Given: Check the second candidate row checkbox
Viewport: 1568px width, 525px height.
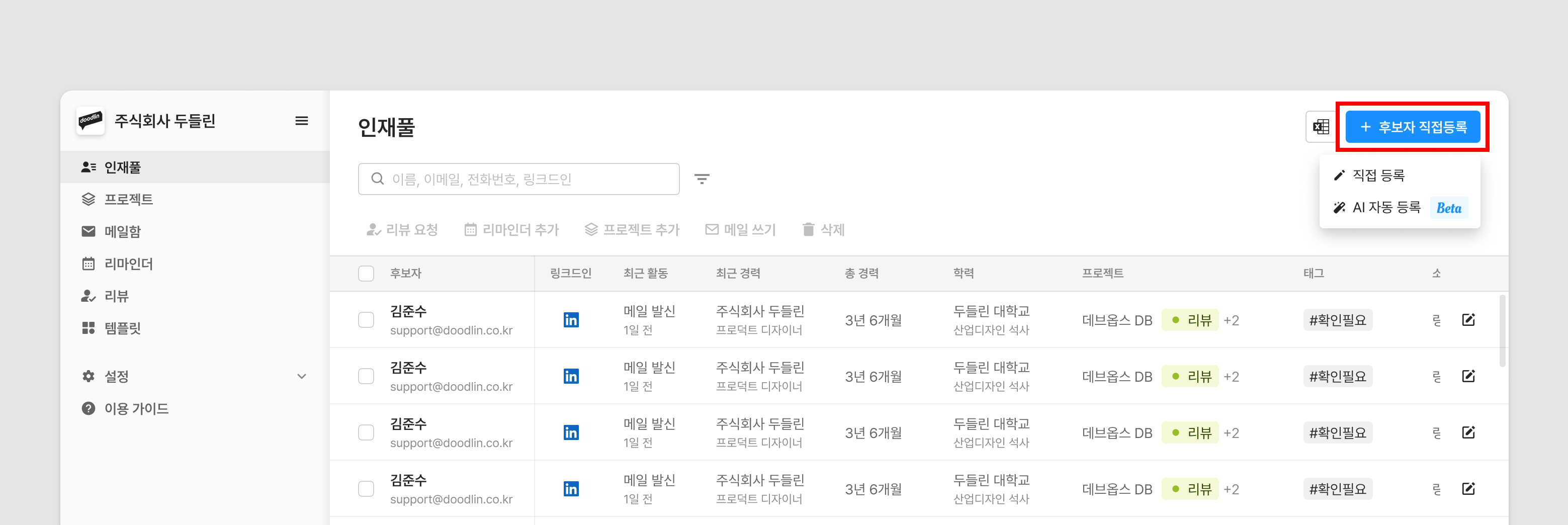Looking at the screenshot, I should (x=366, y=377).
